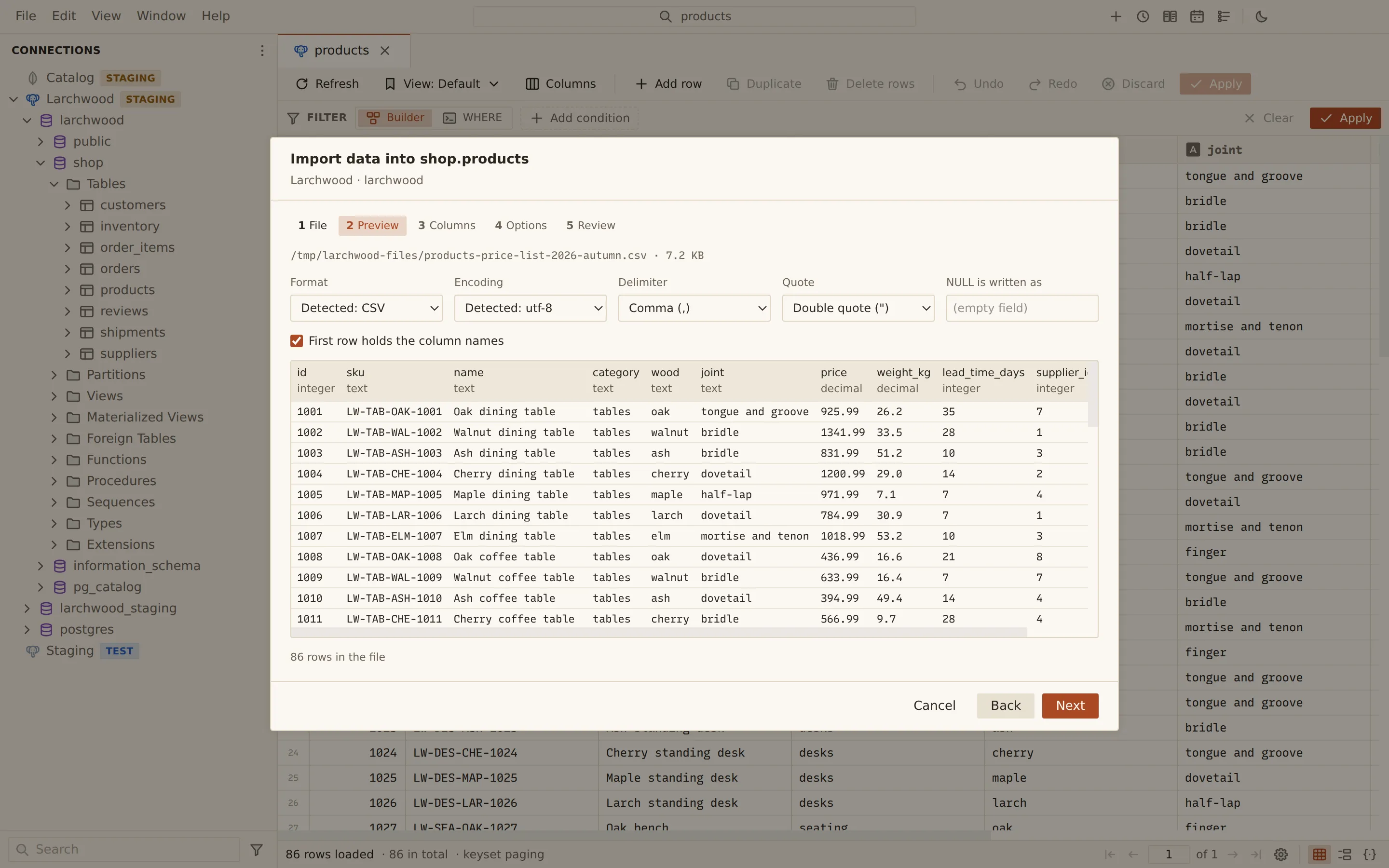Open the File menu
This screenshot has height=868, width=1389.
point(26,16)
